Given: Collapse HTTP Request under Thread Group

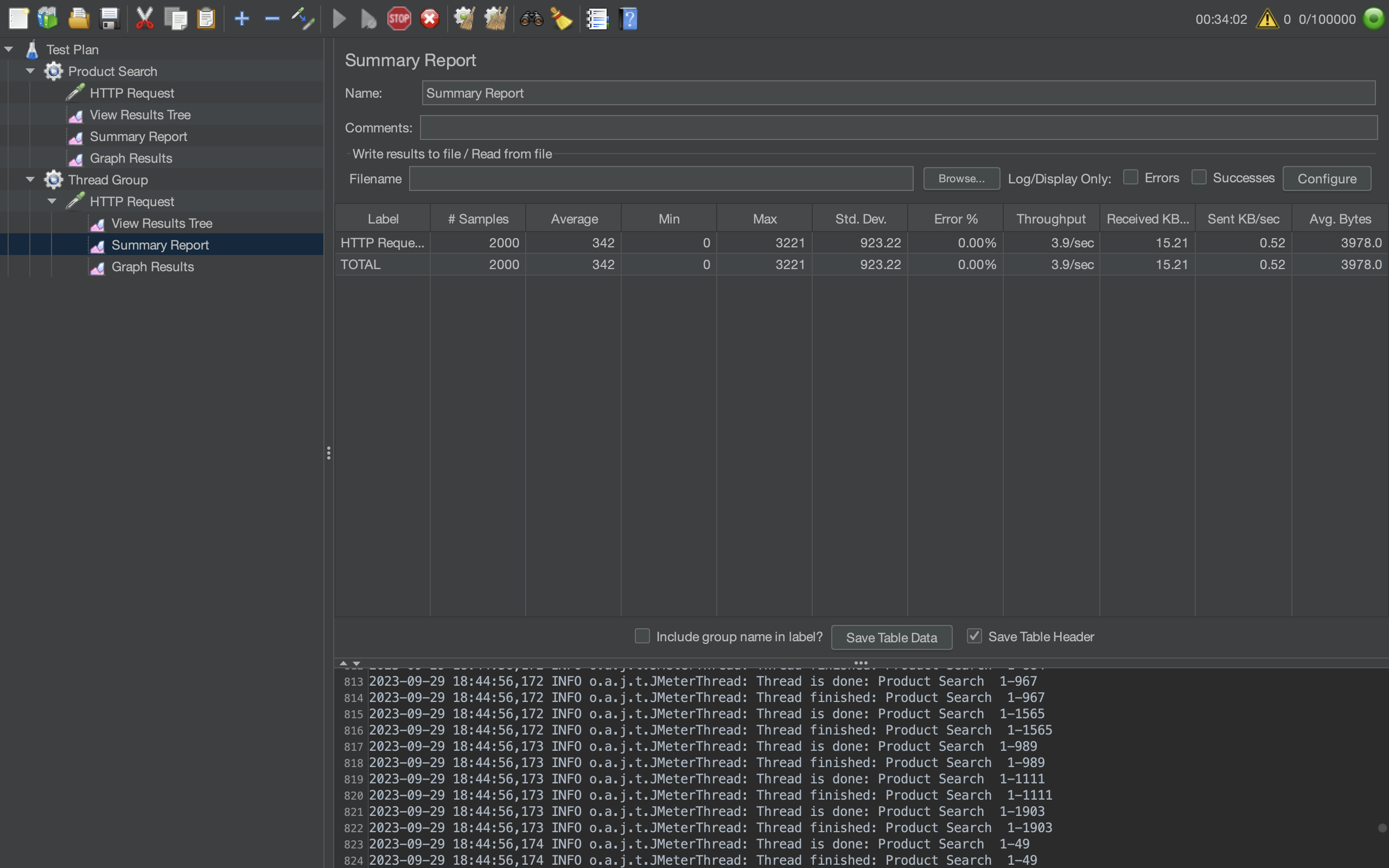Looking at the screenshot, I should (x=52, y=201).
